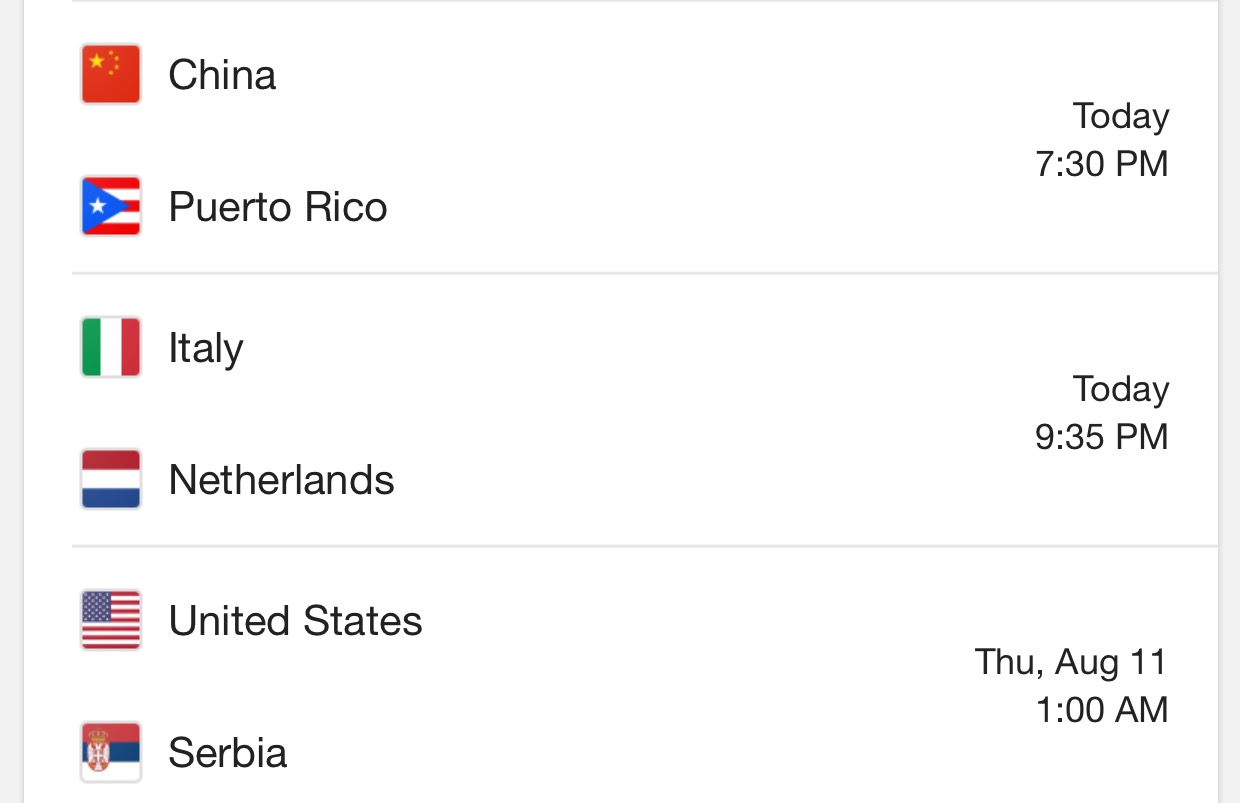Viewport: 1240px width, 803px height.
Task: Click the Thu, Aug 11 date label
Action: point(1071,662)
